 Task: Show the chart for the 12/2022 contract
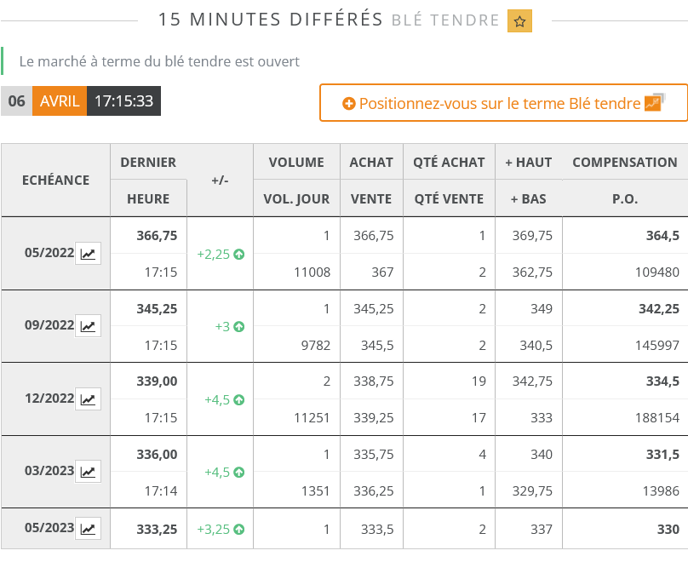point(89,399)
